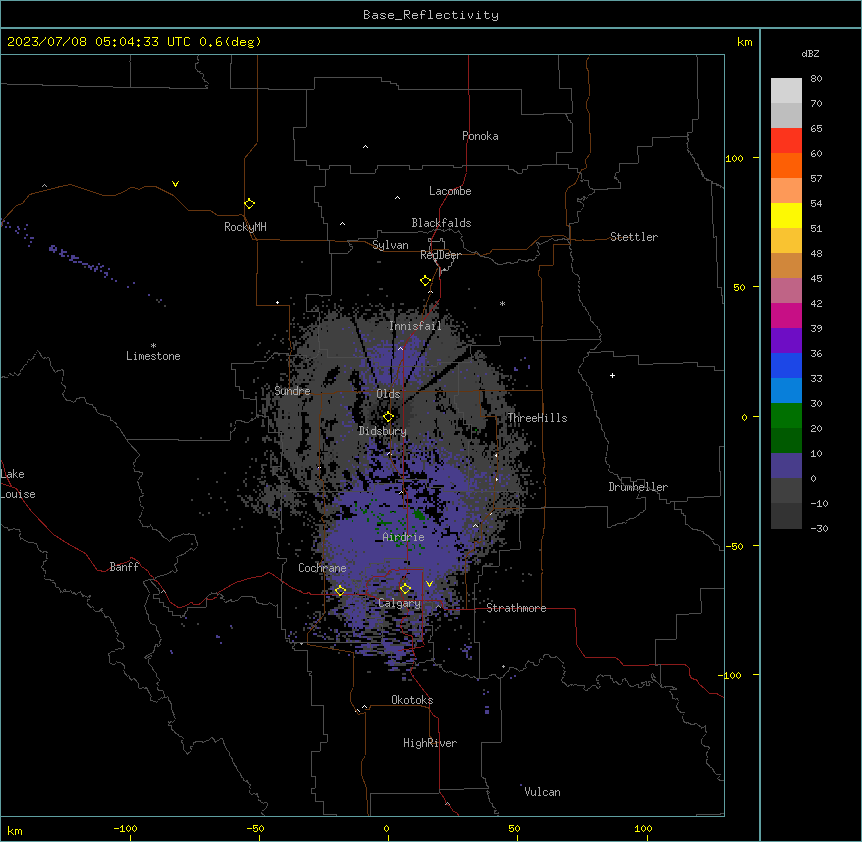Click the Lake Louise label at left edge
The image size is (862, 842).
18,484
